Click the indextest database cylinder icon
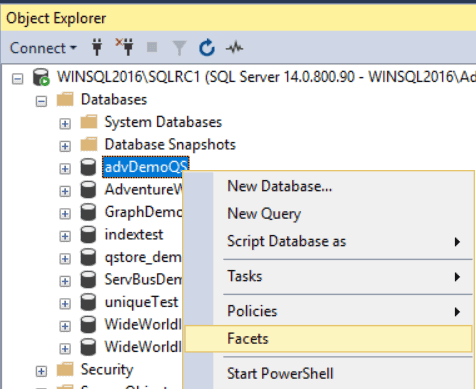Image resolution: width=476 pixels, height=389 pixels. point(88,234)
